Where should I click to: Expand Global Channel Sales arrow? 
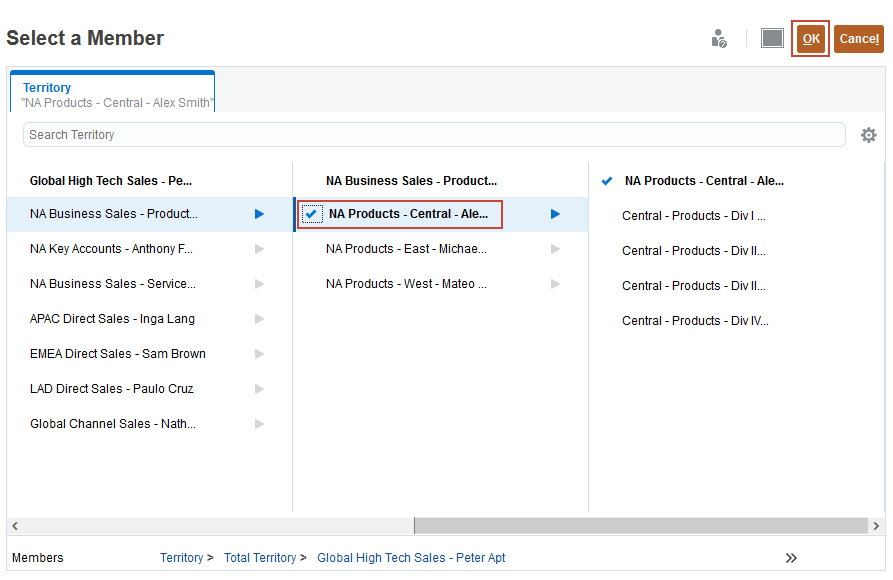coord(259,424)
